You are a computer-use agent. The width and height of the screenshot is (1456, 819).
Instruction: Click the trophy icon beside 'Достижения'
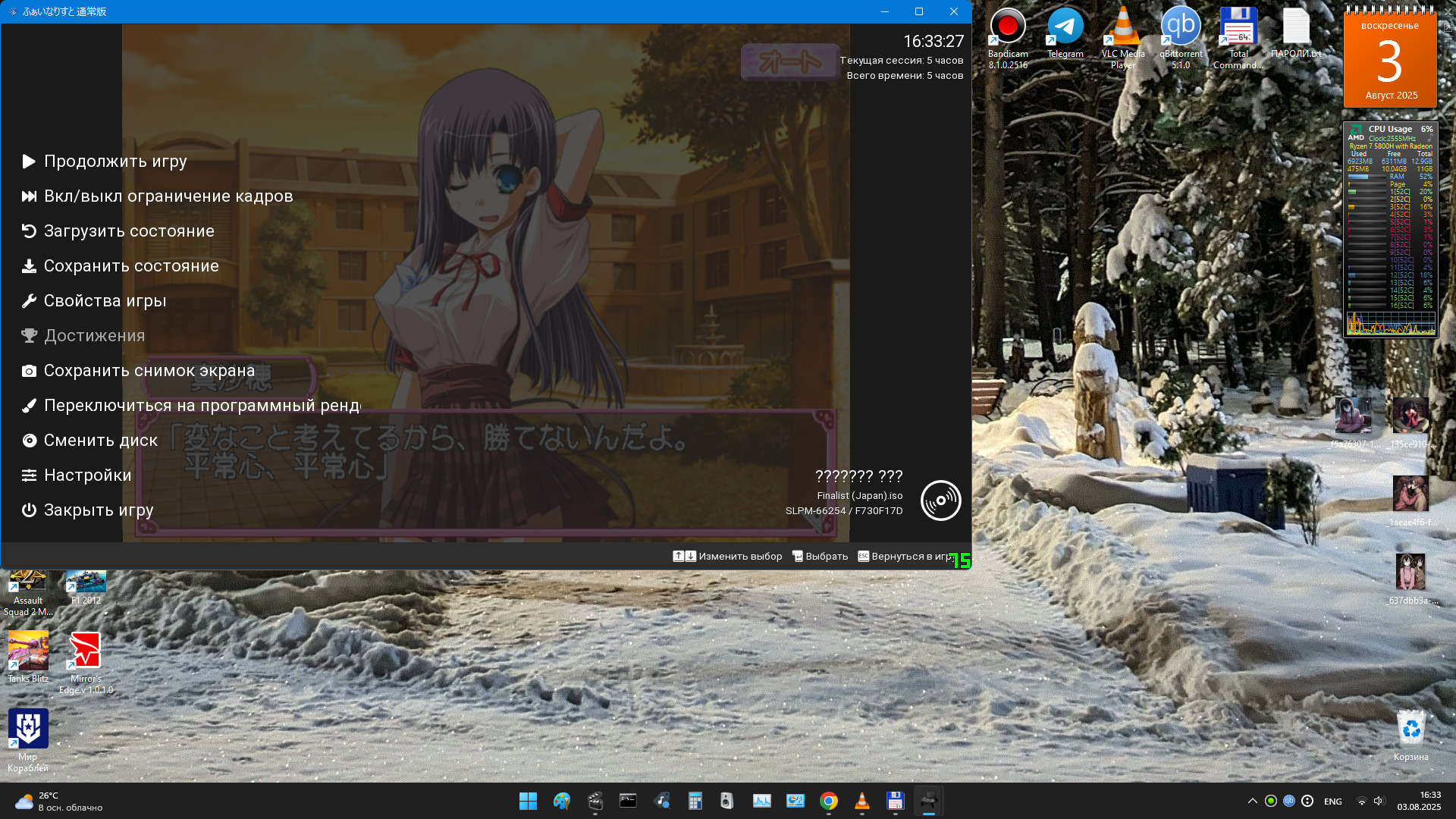click(x=29, y=336)
